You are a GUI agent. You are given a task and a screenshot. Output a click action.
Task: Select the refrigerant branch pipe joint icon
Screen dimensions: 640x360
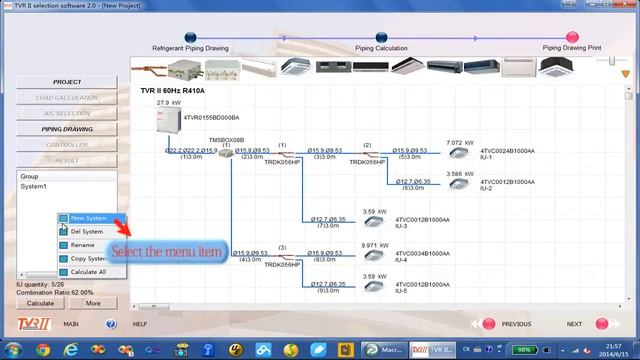[x=149, y=70]
